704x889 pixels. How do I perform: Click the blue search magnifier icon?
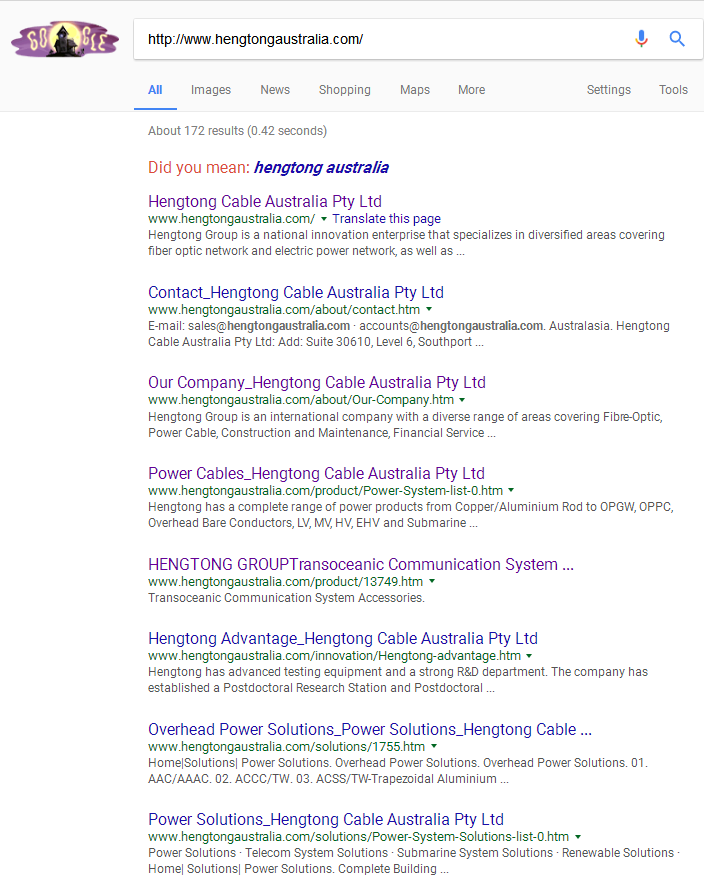click(x=677, y=39)
